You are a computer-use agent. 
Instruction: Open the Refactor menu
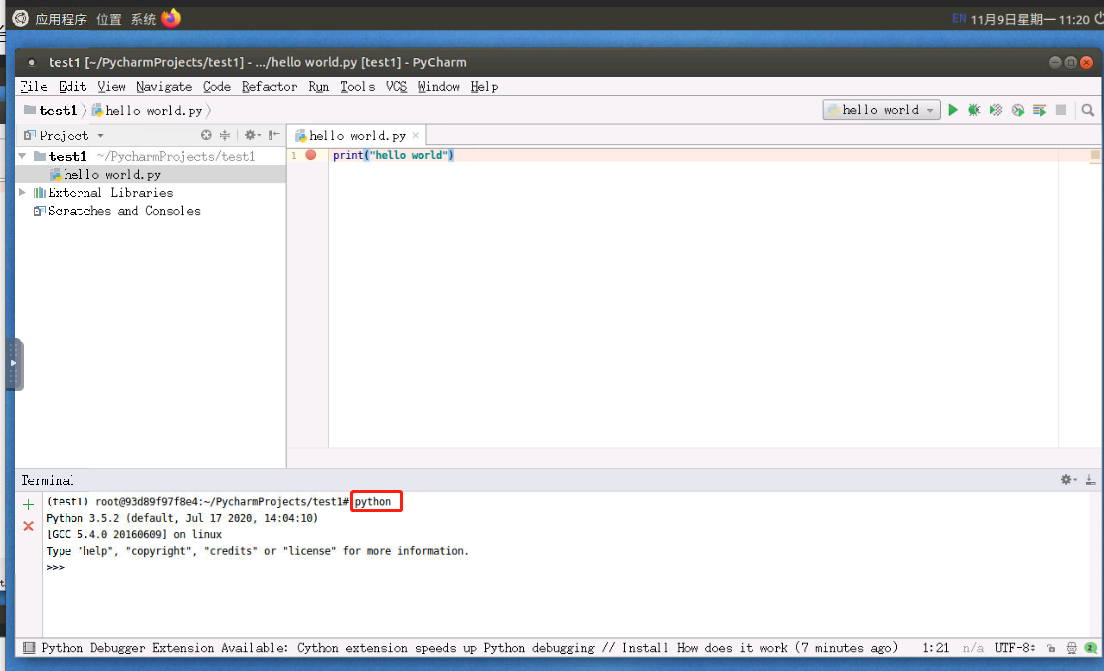(270, 87)
